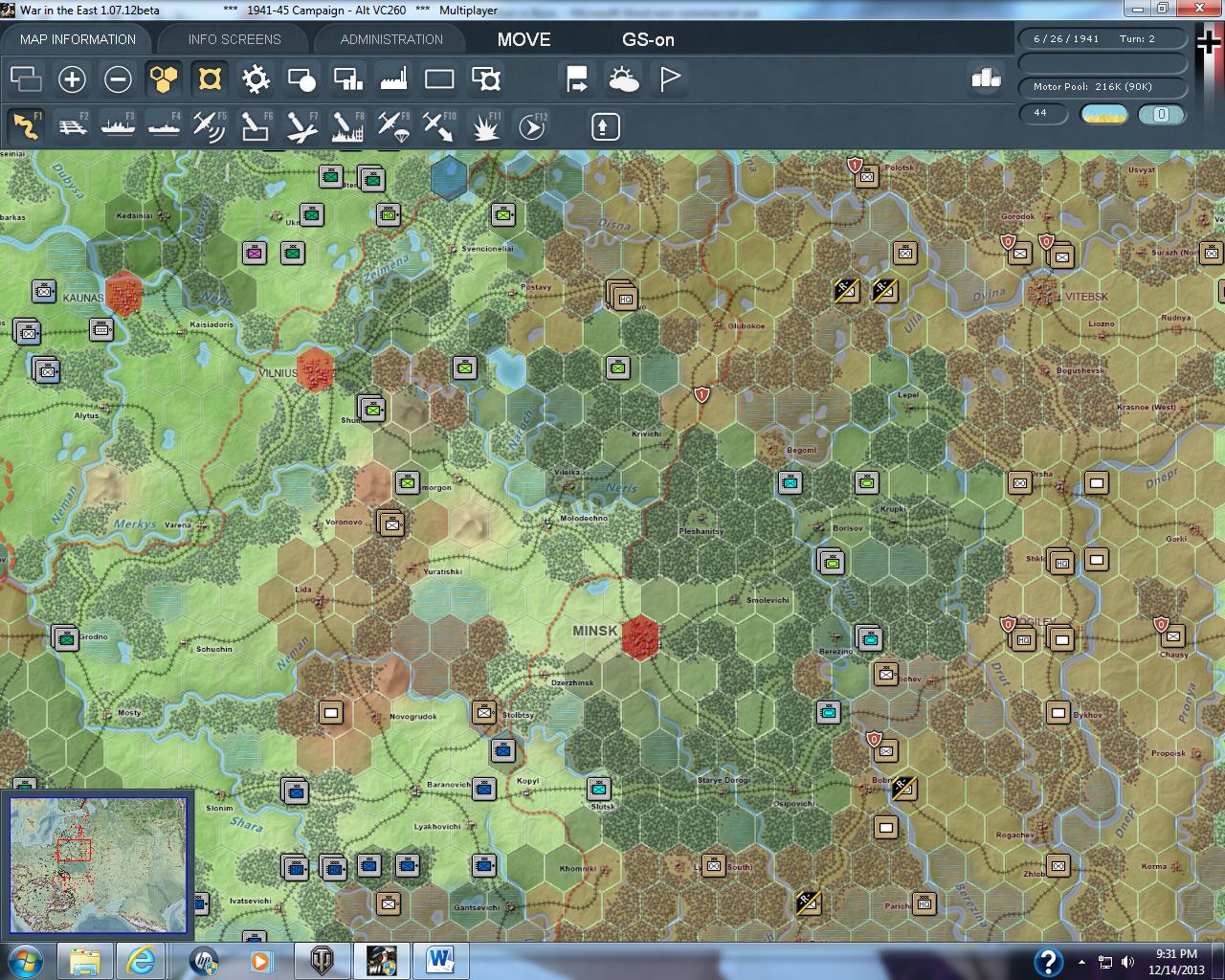Viewport: 1225px width, 980px height.
Task: Click the F12 circled arrow icon
Action: [531, 126]
